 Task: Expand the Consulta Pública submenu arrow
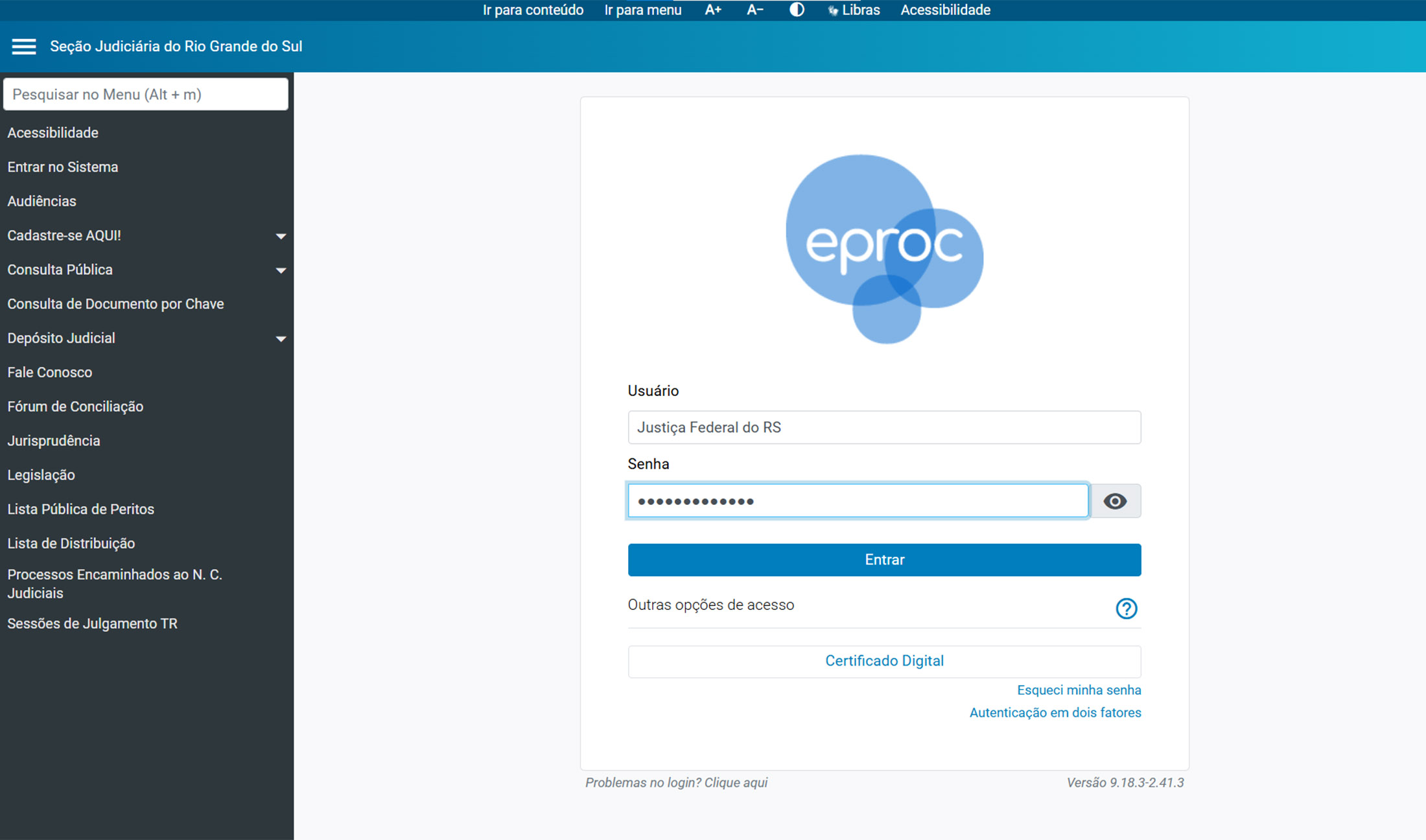click(x=281, y=270)
